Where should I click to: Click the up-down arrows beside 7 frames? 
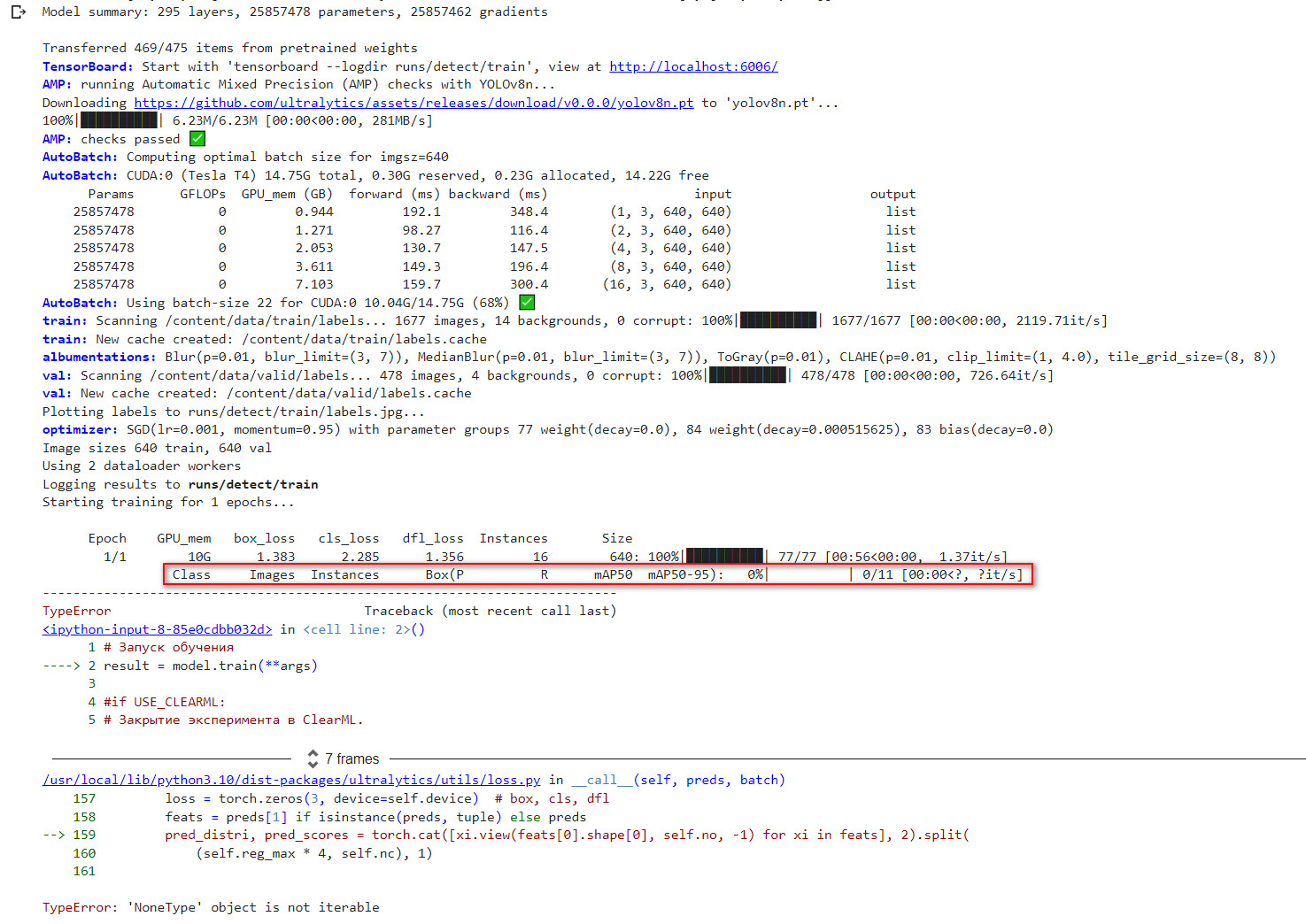click(313, 758)
